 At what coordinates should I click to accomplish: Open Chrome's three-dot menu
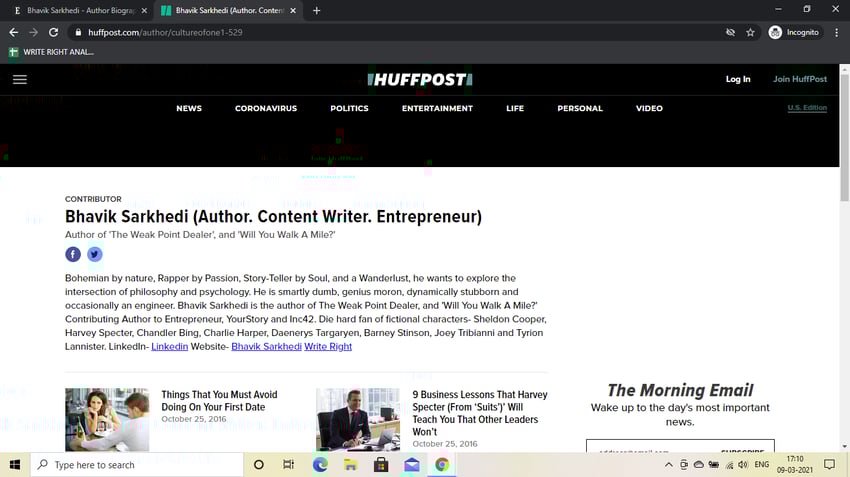click(x=836, y=33)
